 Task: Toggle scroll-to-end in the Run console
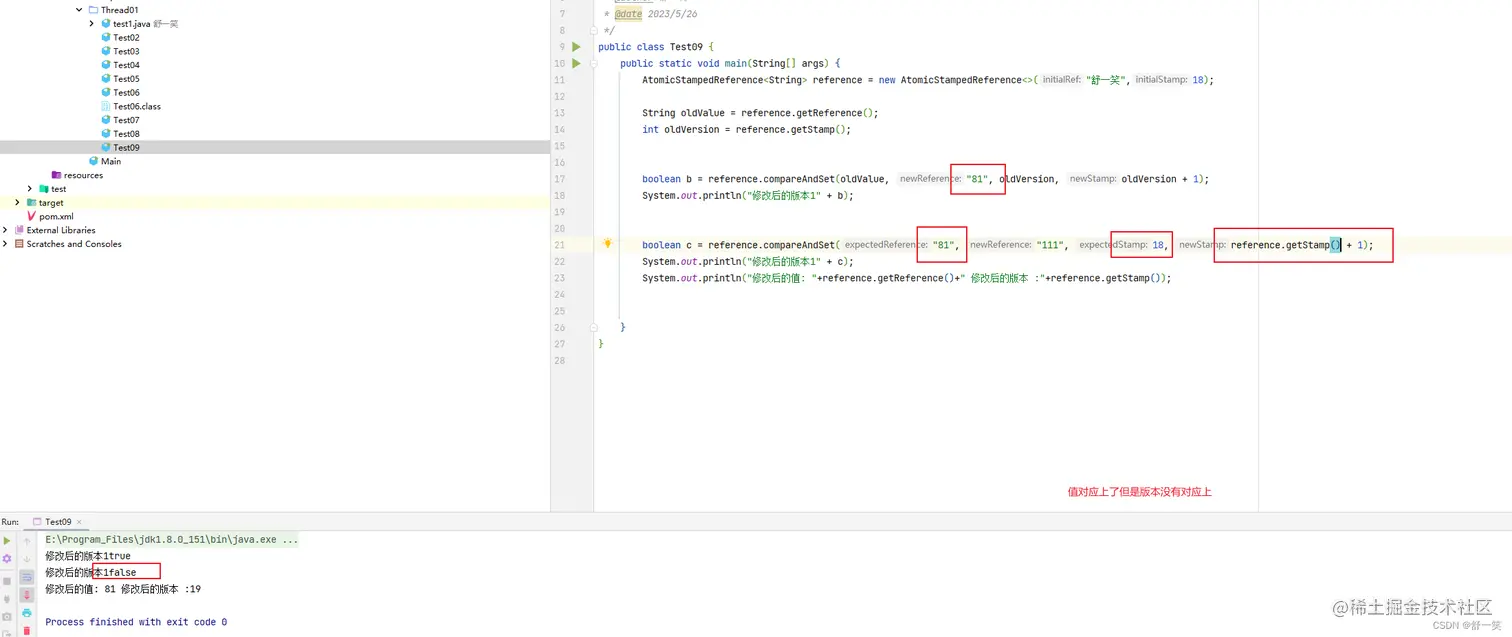tap(27, 594)
